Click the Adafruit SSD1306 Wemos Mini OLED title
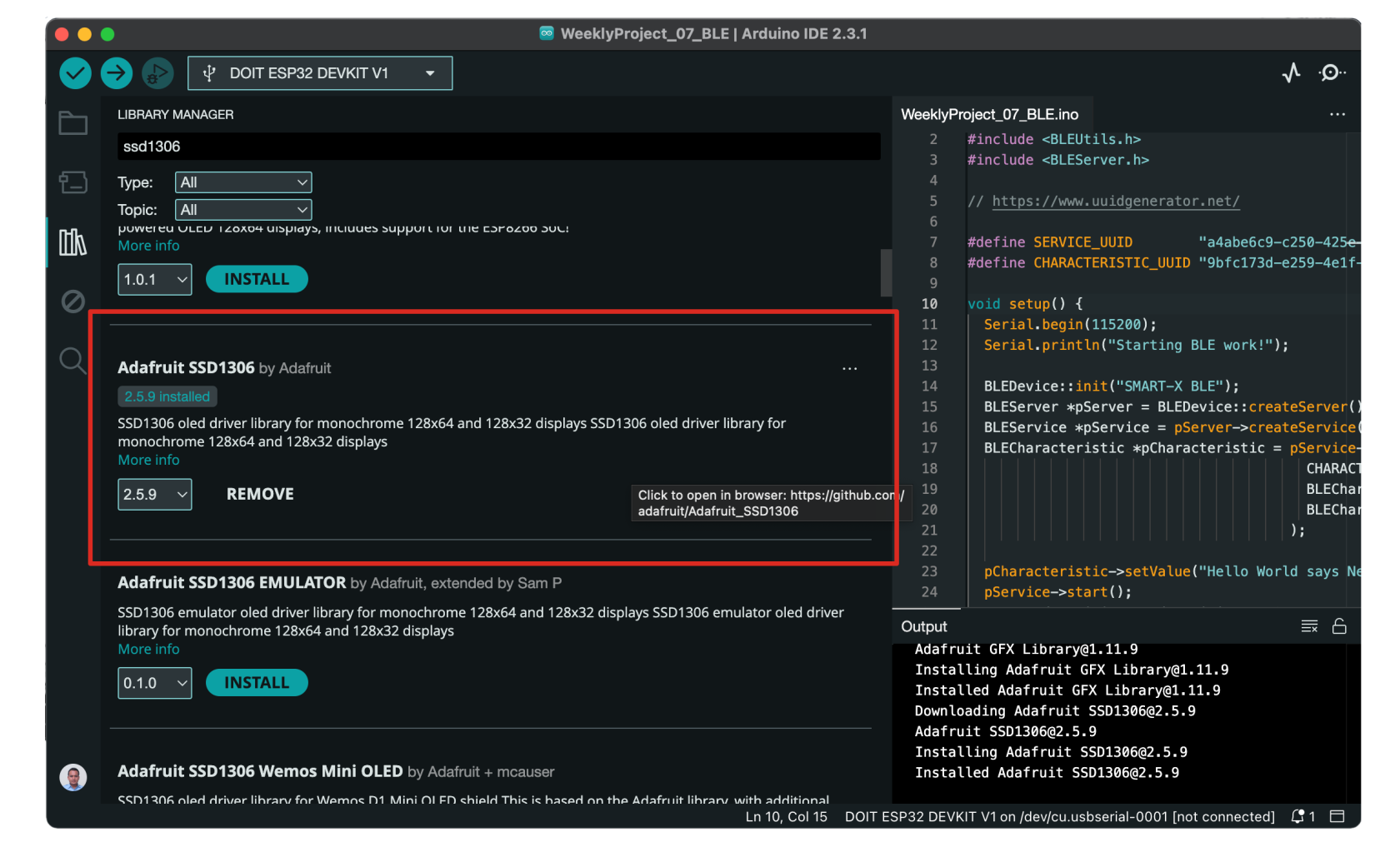Screen dimensions: 1400x862 (260, 772)
